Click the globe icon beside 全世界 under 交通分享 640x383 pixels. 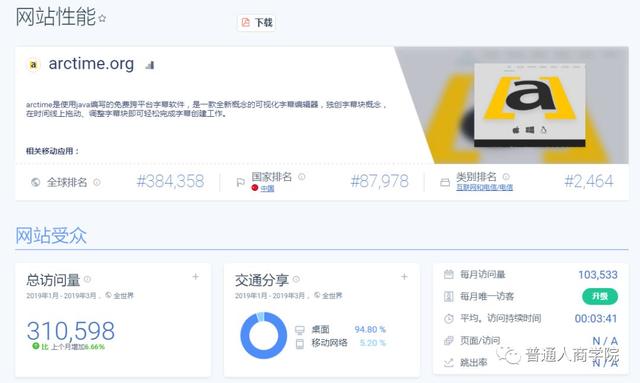(x=317, y=295)
